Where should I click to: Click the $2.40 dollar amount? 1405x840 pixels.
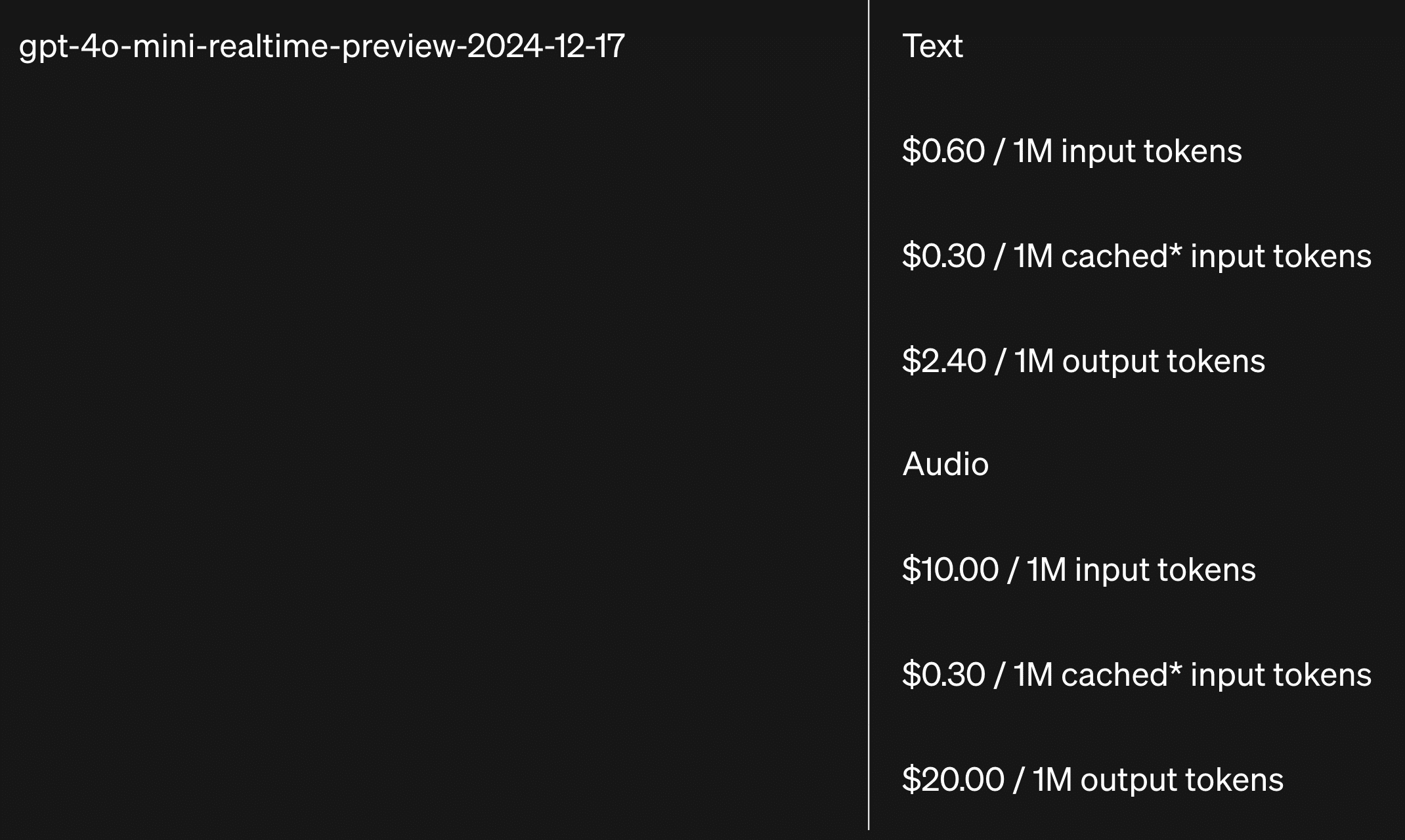tap(943, 361)
